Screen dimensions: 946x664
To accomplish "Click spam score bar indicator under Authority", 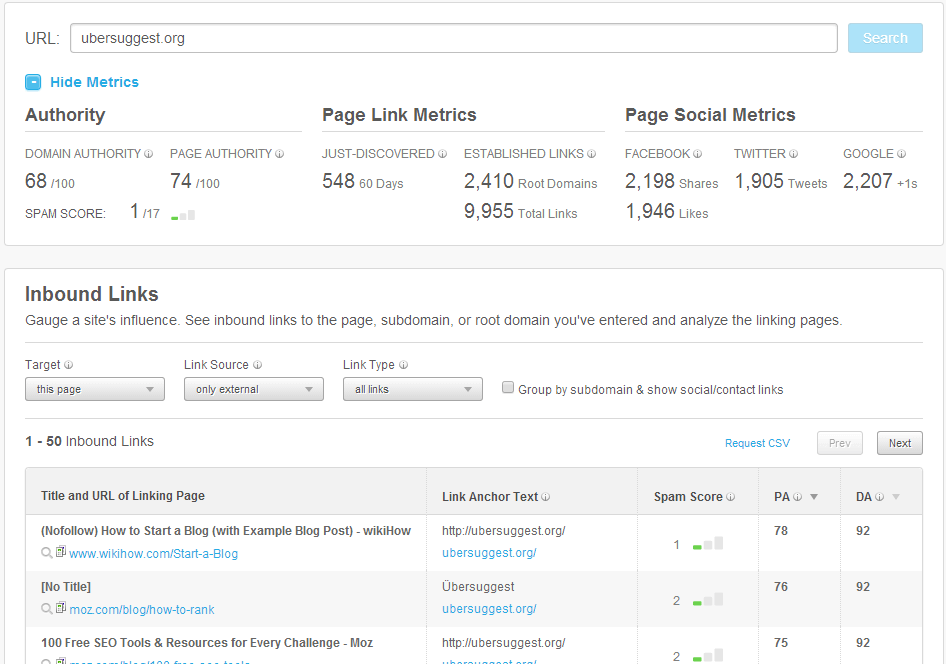I will click(x=183, y=214).
